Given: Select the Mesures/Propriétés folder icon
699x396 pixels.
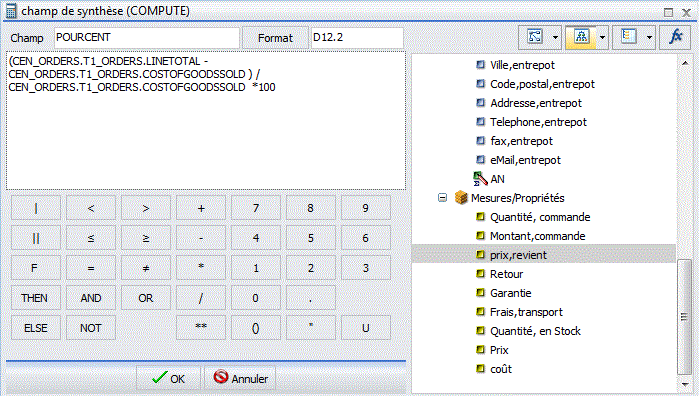Looking at the screenshot, I should click(x=461, y=198).
